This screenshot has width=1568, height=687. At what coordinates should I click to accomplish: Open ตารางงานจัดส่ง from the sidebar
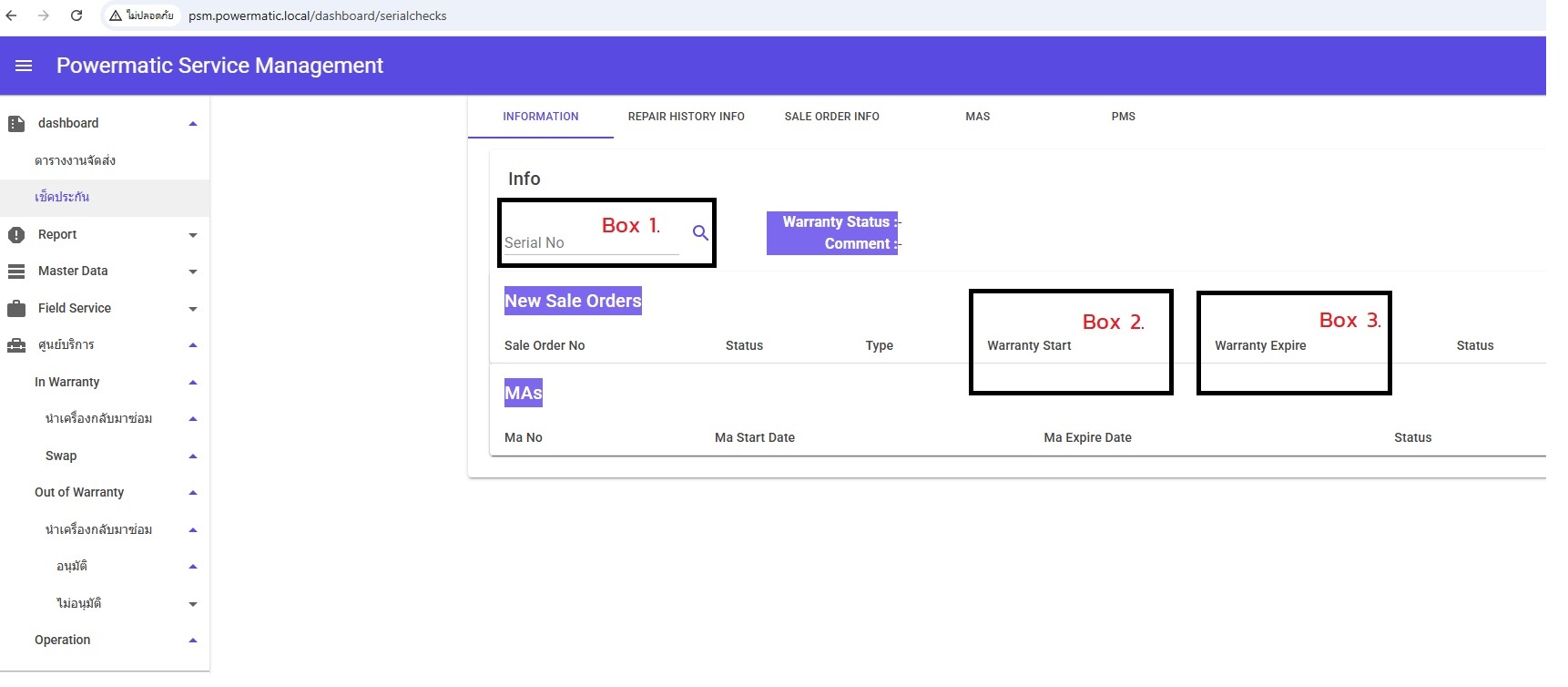point(76,161)
